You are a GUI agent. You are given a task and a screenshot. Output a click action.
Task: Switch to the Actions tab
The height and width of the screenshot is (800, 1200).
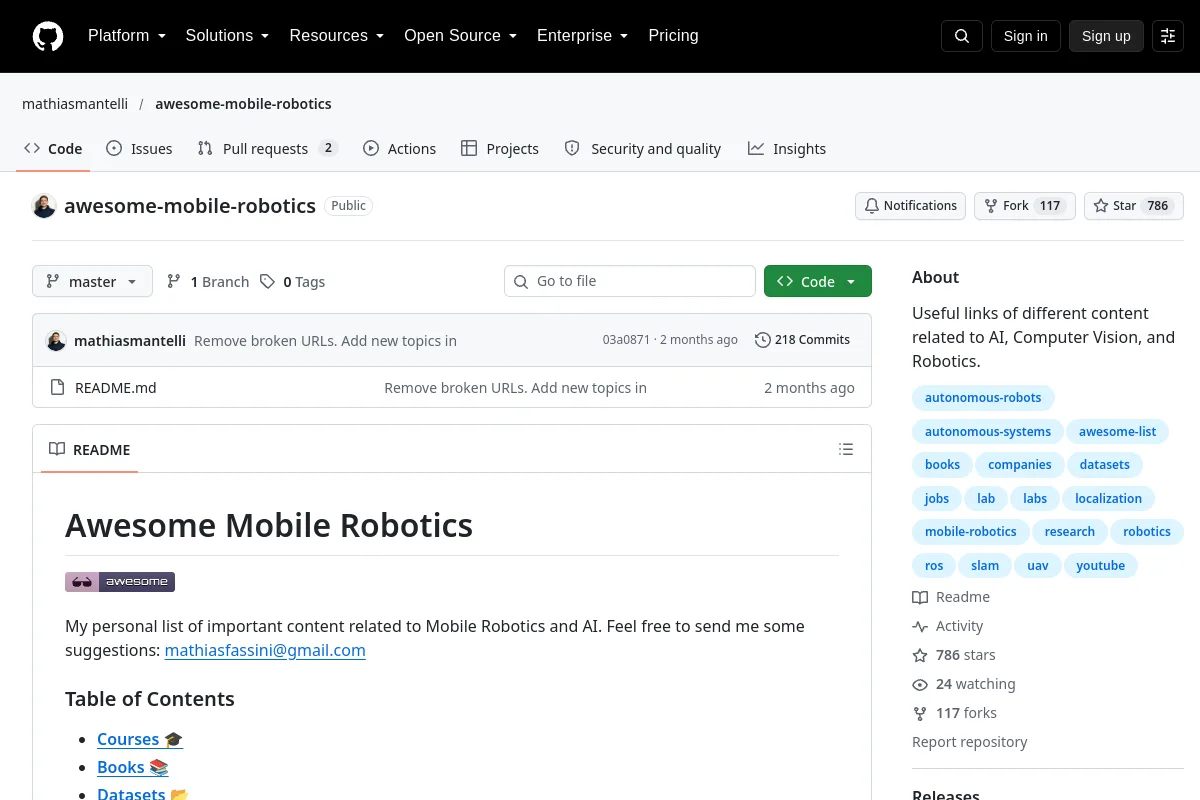[x=400, y=148]
